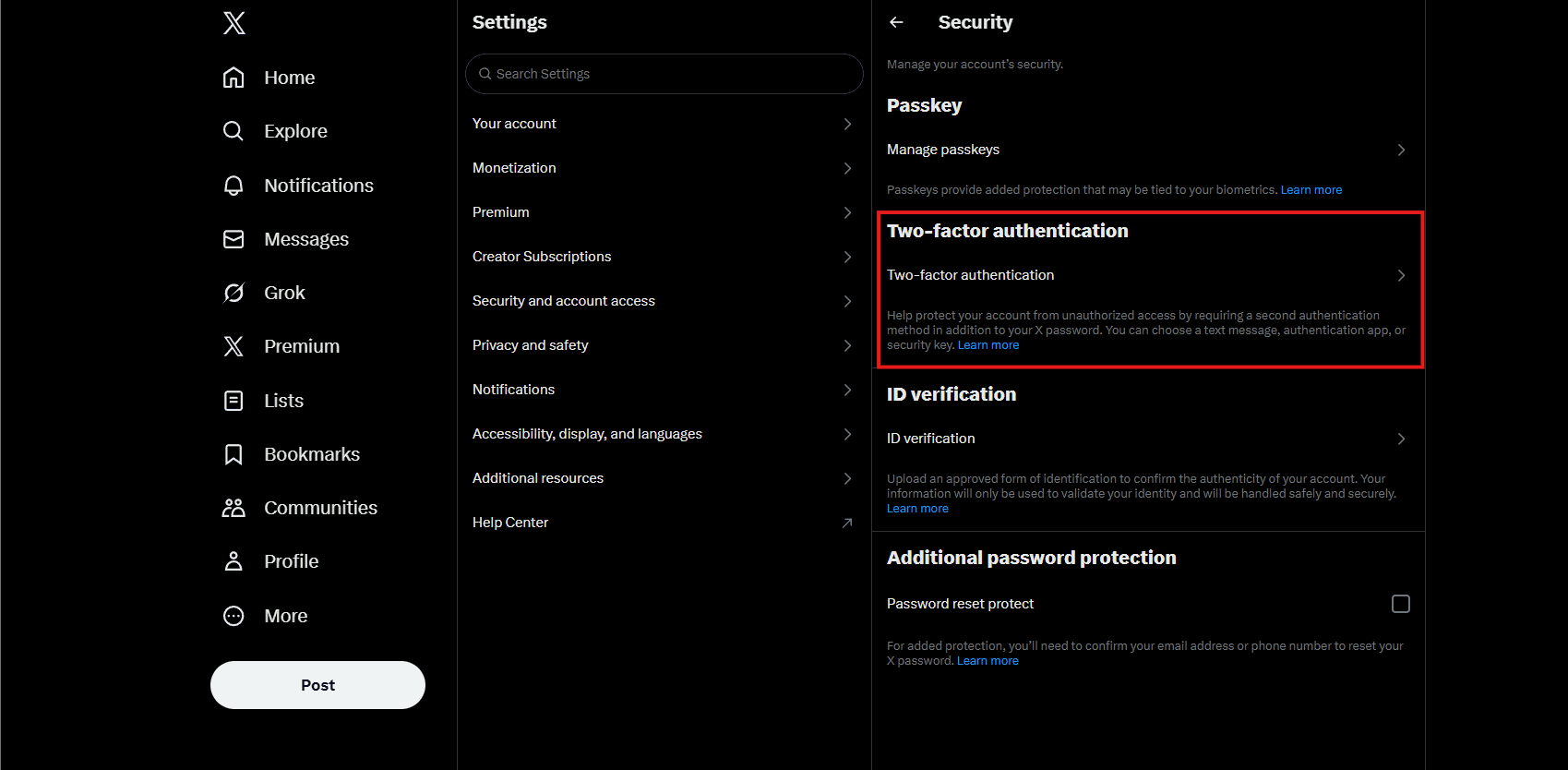The height and width of the screenshot is (770, 1568).
Task: Click the Notifications bell icon
Action: click(233, 185)
